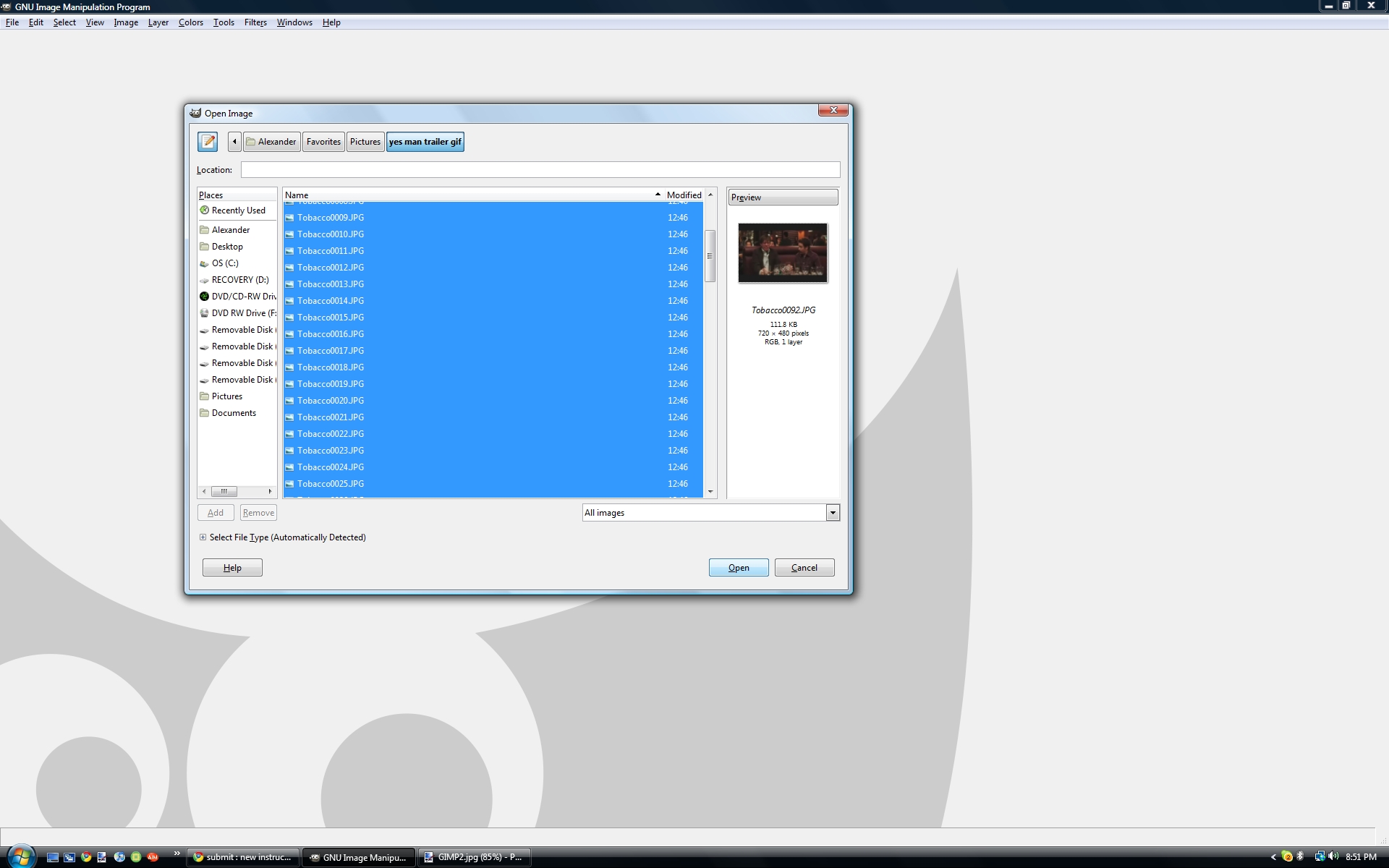
Task: Select DVD RW Drive (F:) in Places
Action: pos(237,313)
